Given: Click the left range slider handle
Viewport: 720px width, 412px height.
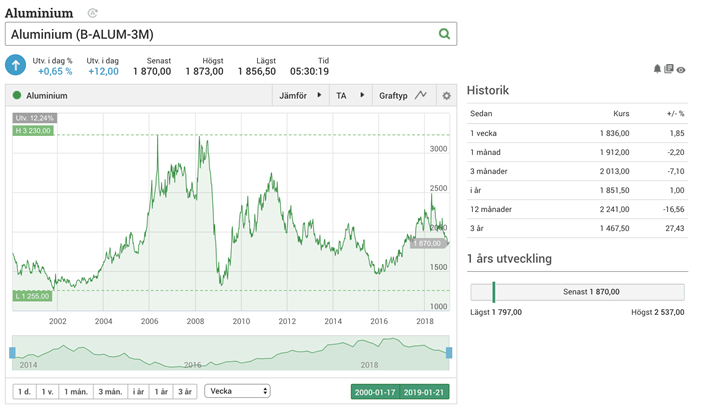Looking at the screenshot, I should 12,353.
